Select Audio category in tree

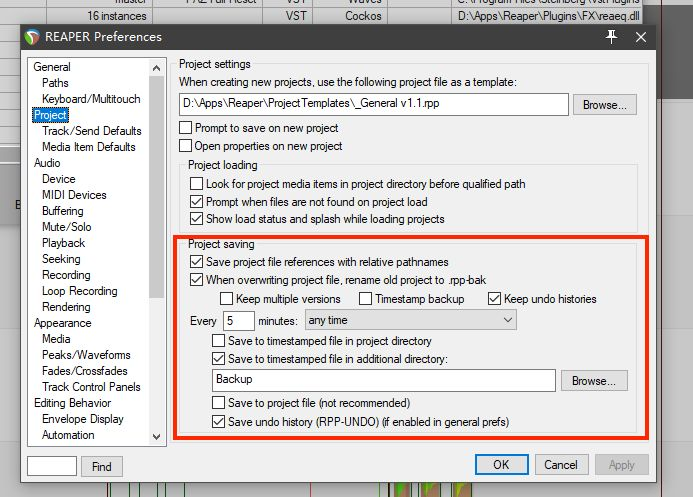[47, 163]
